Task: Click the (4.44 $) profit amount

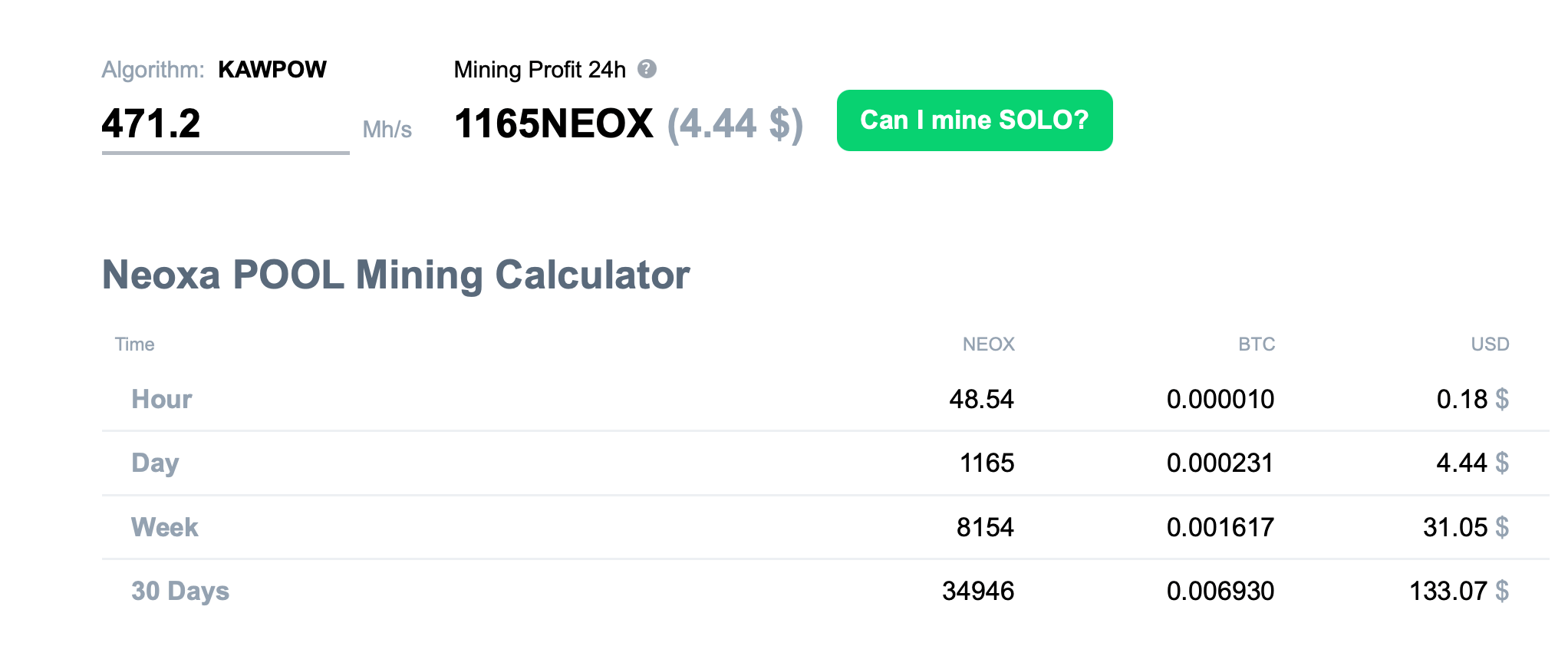Action: point(734,124)
